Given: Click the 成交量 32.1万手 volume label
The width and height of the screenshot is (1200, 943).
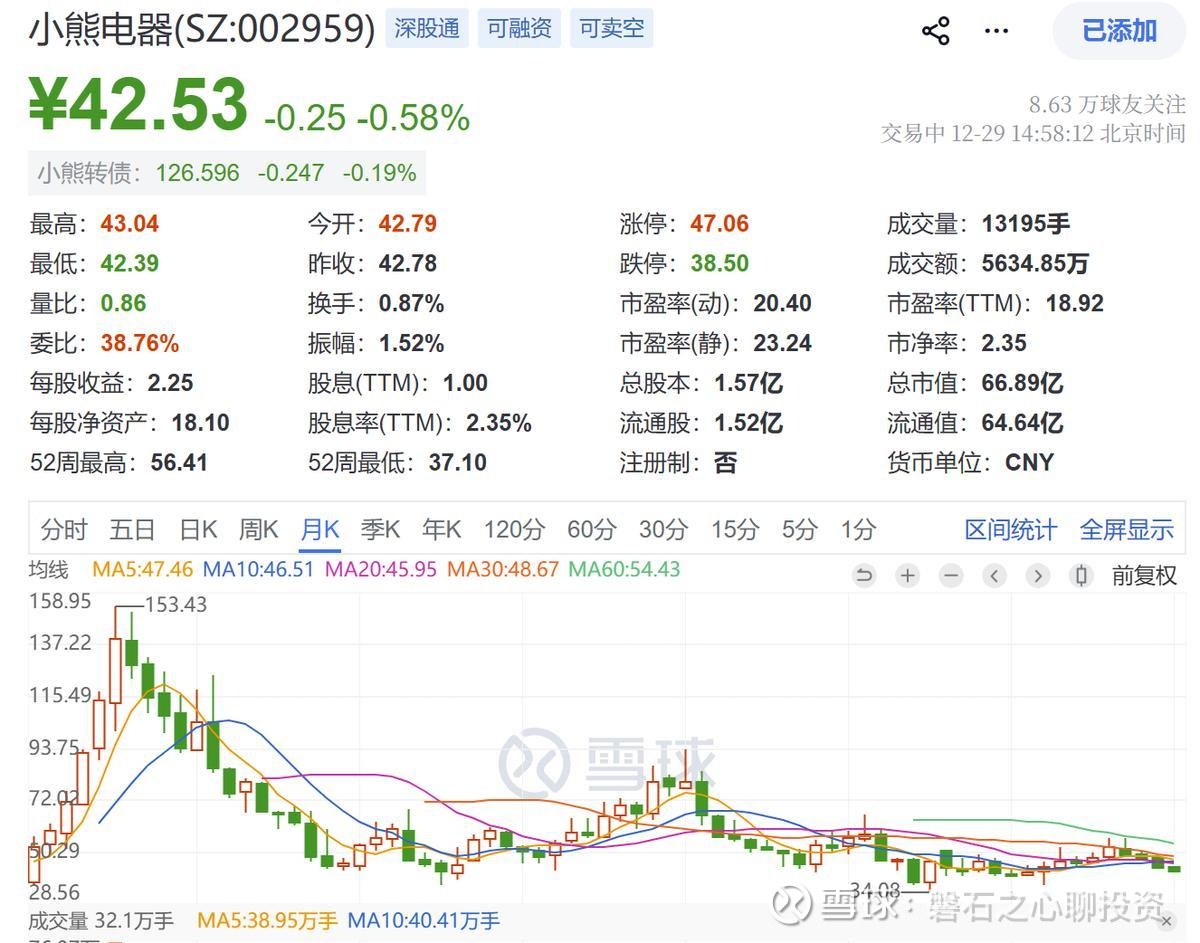Looking at the screenshot, I should [101, 921].
